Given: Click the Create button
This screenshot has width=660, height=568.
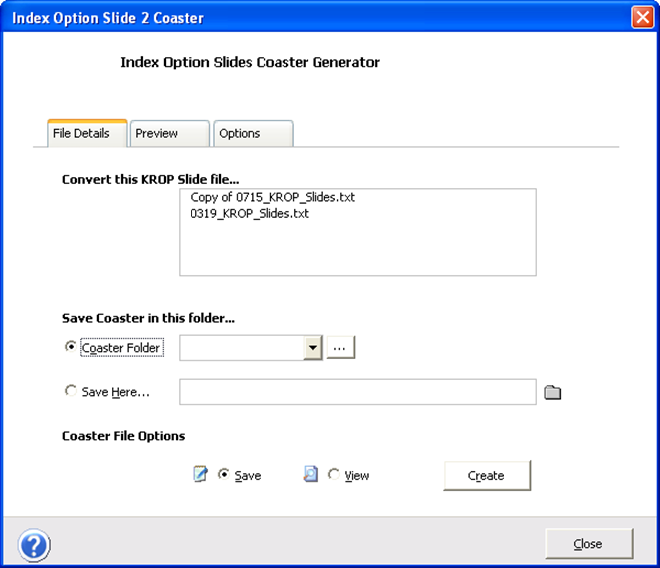Looking at the screenshot, I should (487, 475).
